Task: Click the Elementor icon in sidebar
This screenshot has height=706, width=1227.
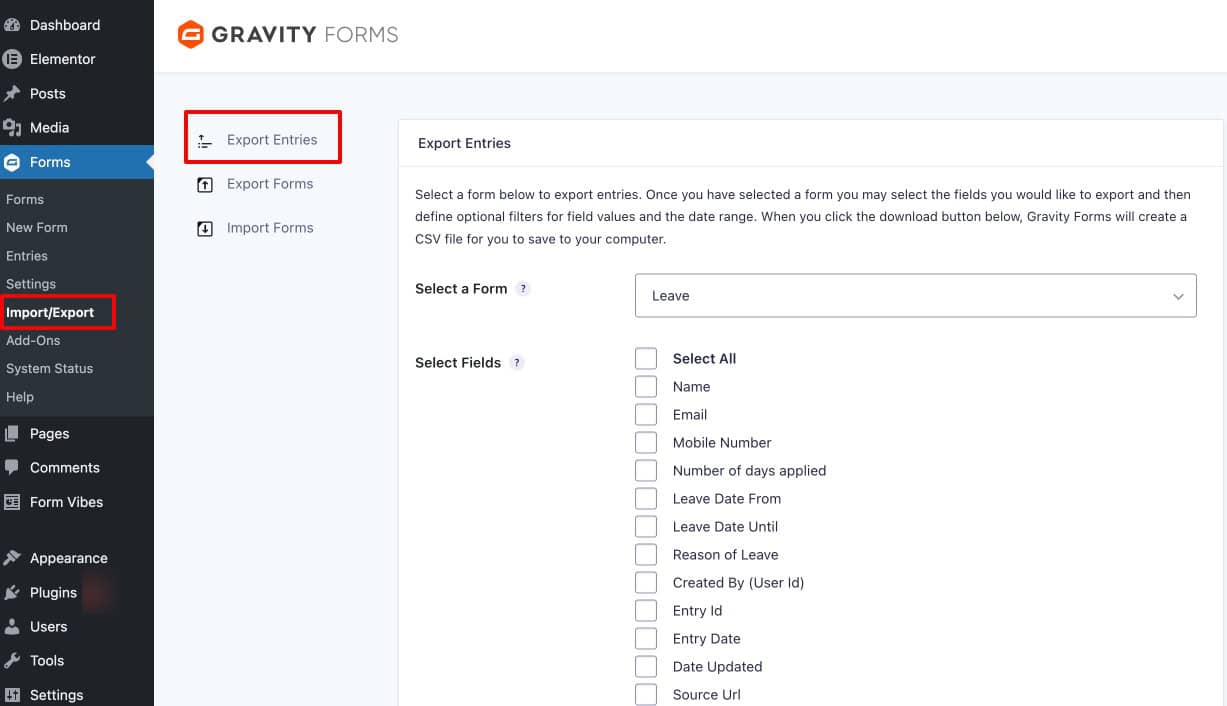Action: tap(13, 59)
